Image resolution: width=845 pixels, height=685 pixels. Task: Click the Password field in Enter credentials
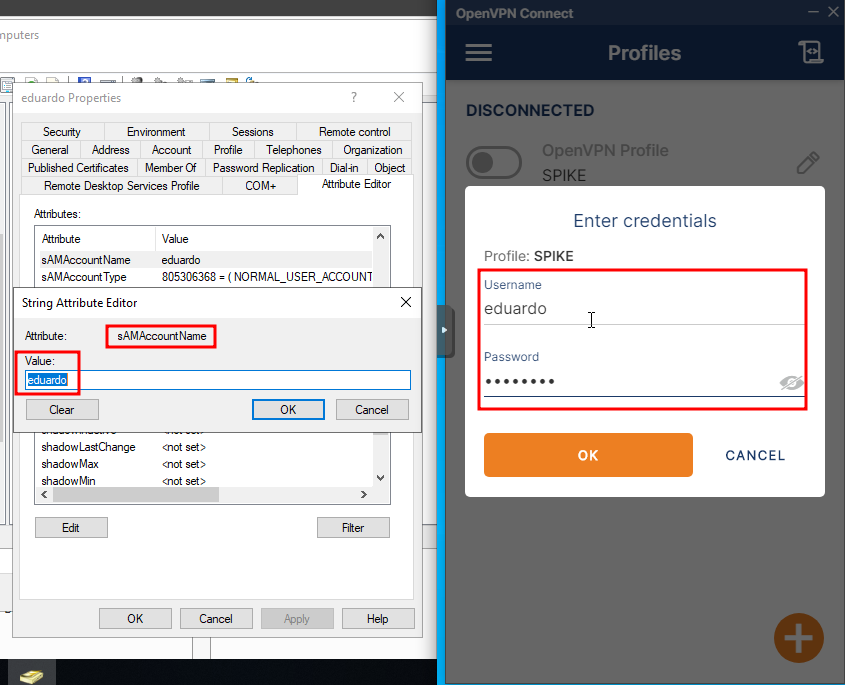[x=631, y=382]
